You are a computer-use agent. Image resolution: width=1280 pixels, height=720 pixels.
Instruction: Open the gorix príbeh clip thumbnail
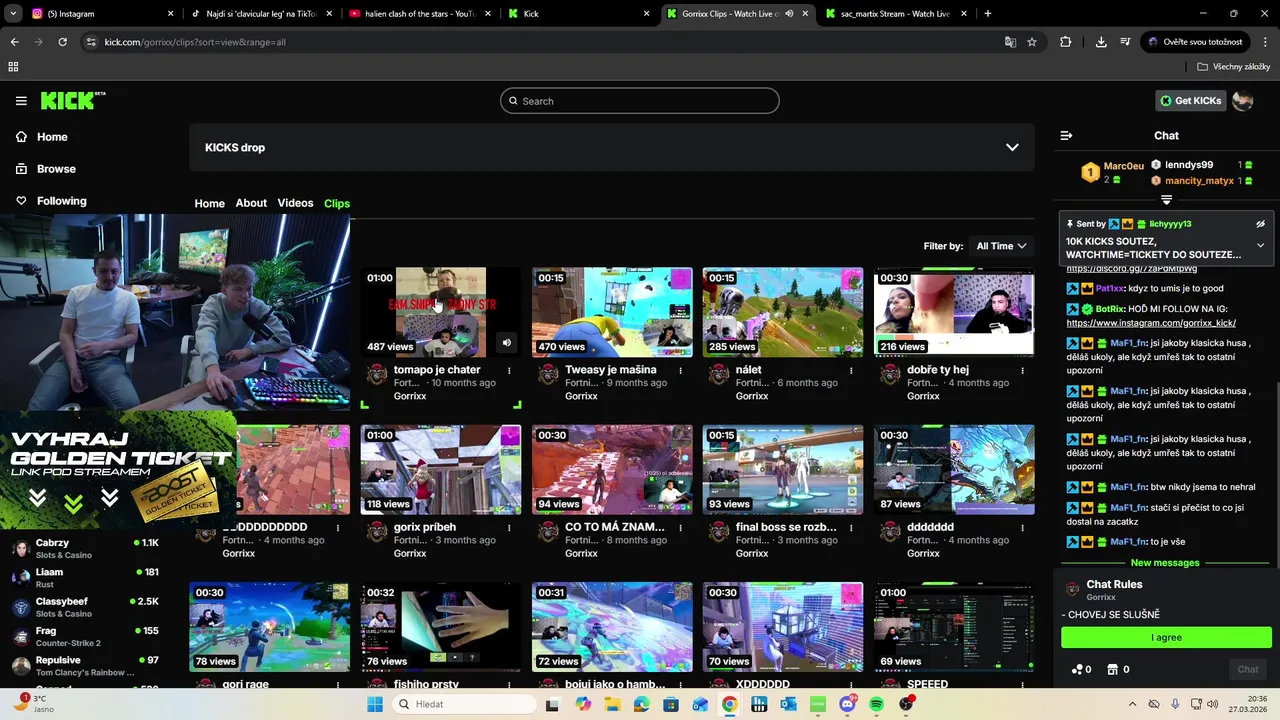[x=441, y=470]
